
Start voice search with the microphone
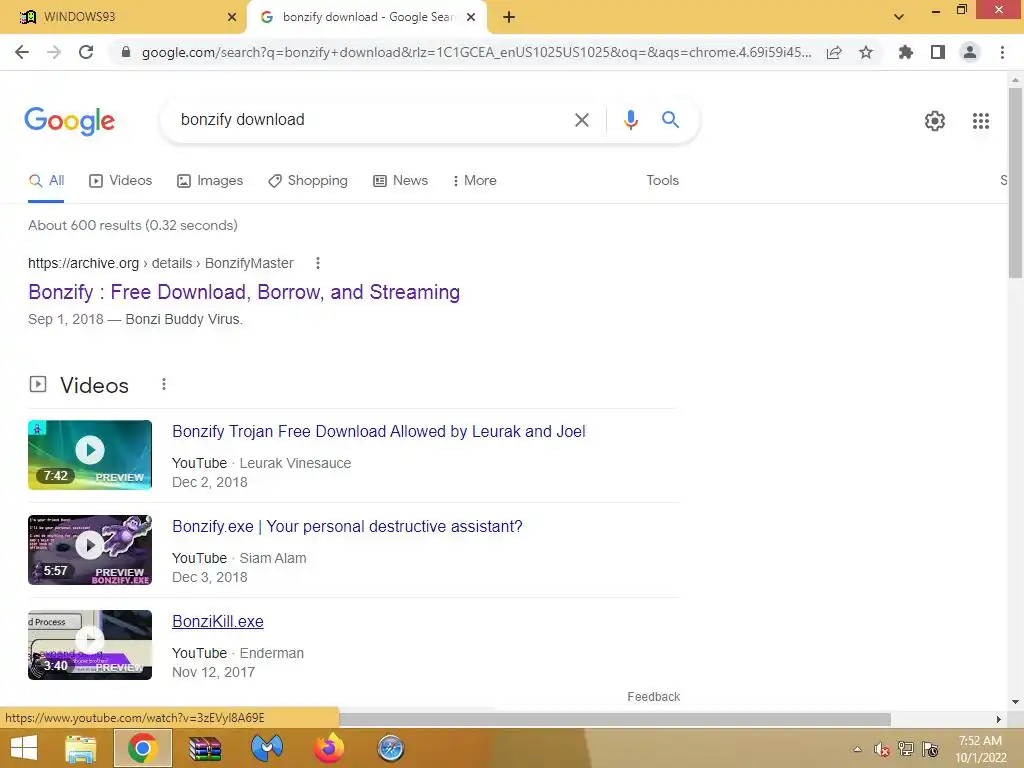pyautogui.click(x=630, y=120)
